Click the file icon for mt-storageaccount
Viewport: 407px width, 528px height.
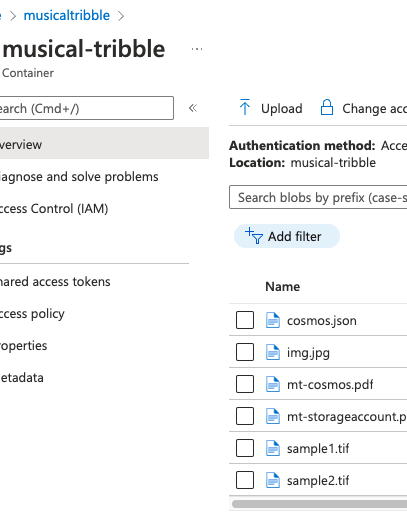pos(273,416)
